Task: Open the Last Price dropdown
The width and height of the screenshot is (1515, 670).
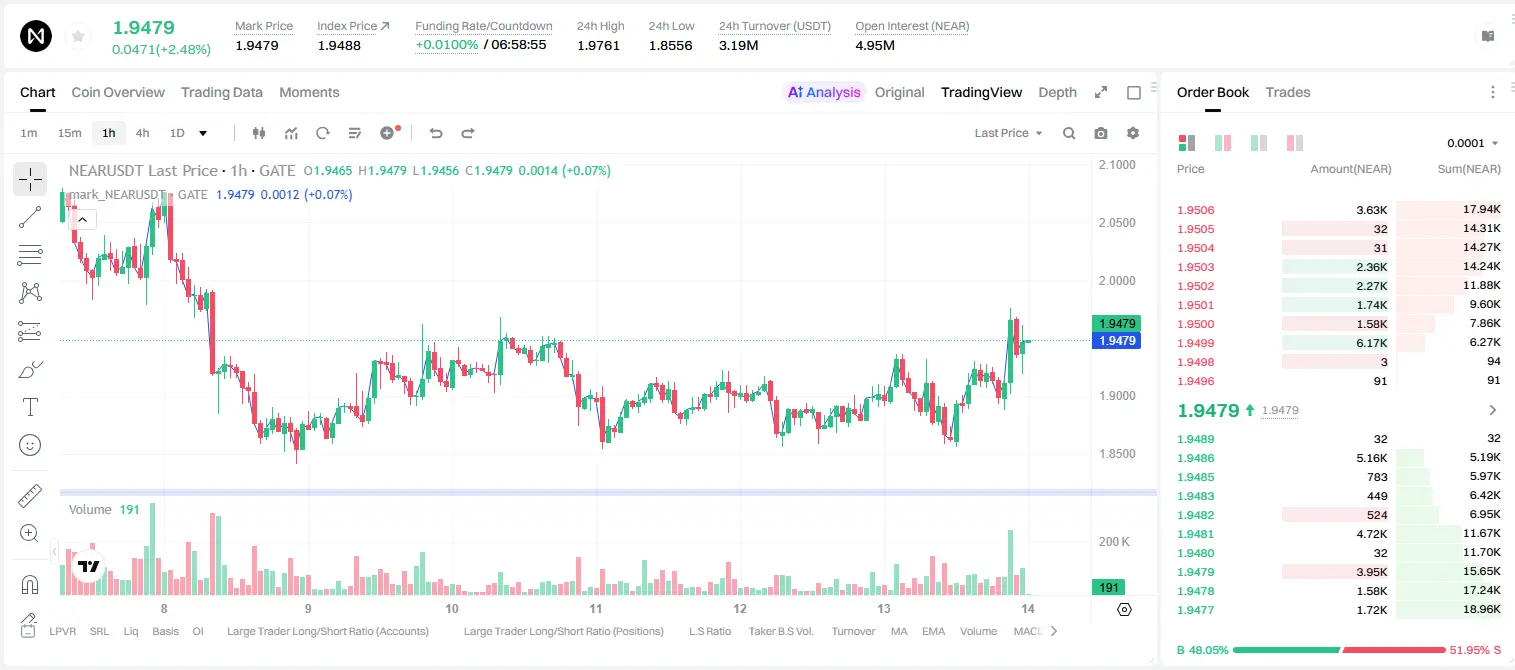Action: point(1008,133)
